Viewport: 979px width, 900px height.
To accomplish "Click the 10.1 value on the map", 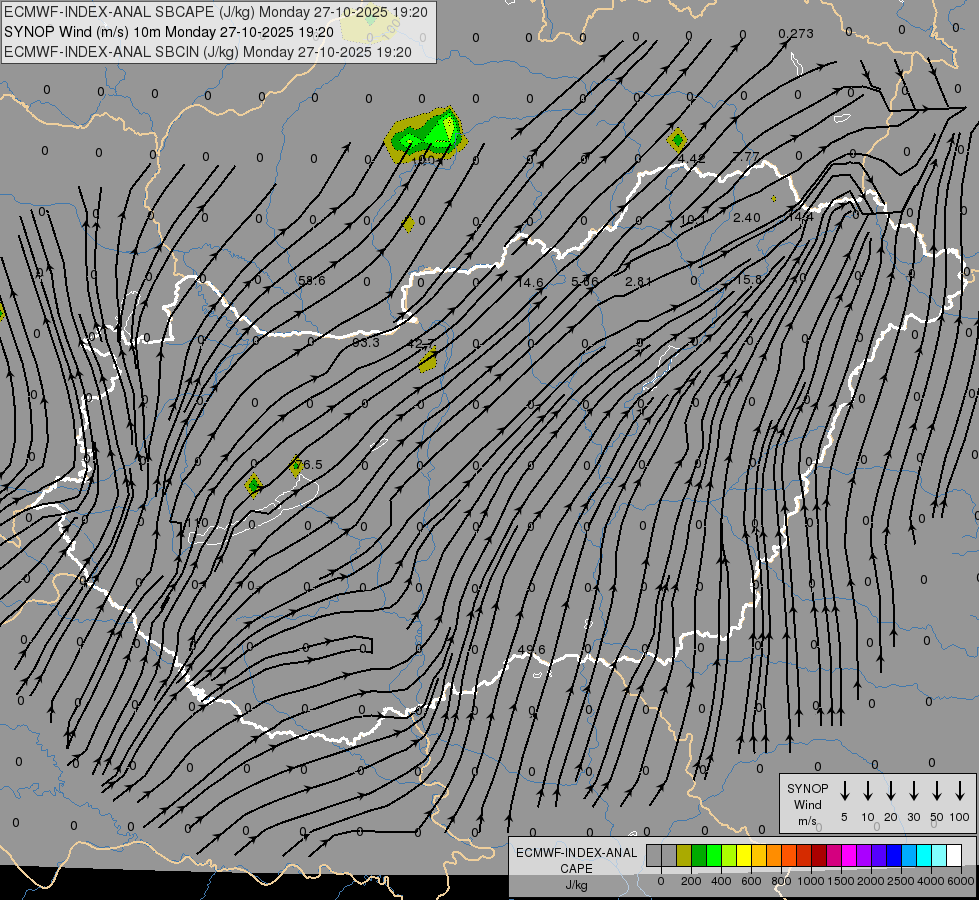I will (692, 220).
